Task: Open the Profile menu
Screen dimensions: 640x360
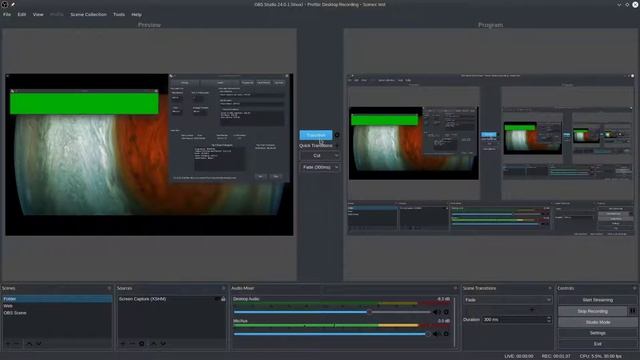Action: pyautogui.click(x=56, y=14)
